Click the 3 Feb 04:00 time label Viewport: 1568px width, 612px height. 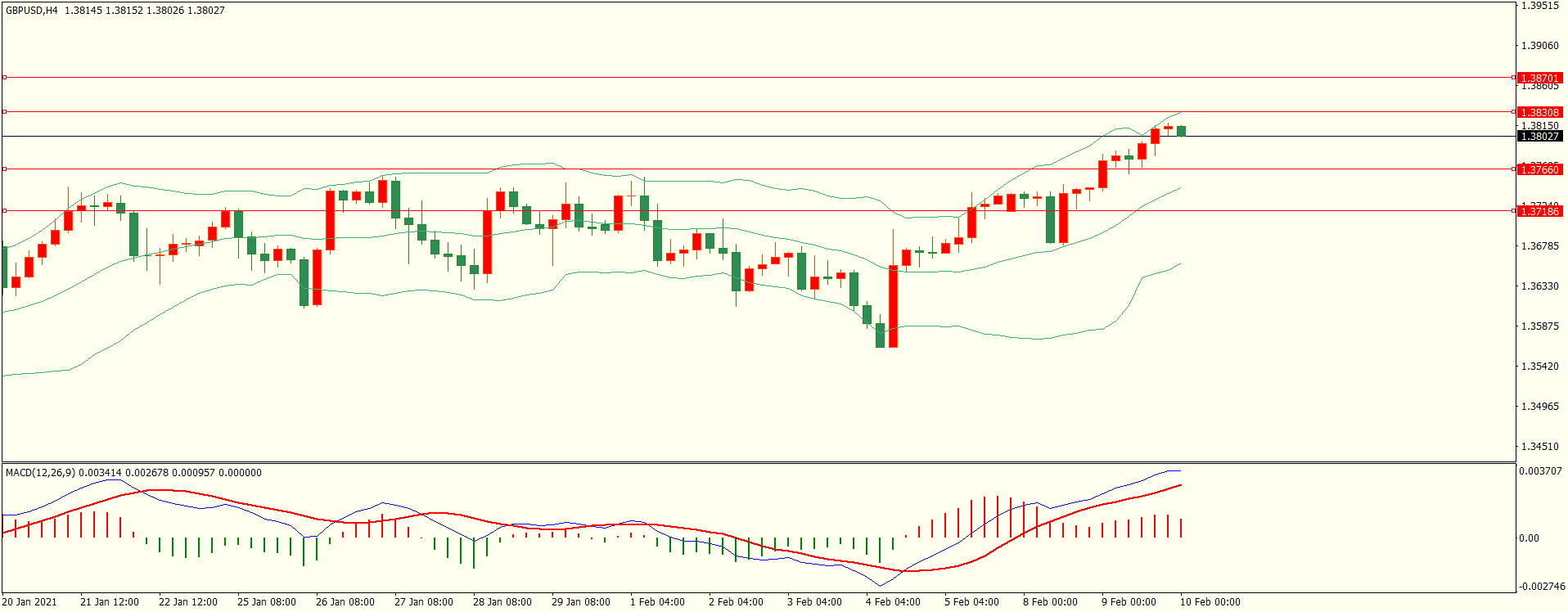coord(814,602)
